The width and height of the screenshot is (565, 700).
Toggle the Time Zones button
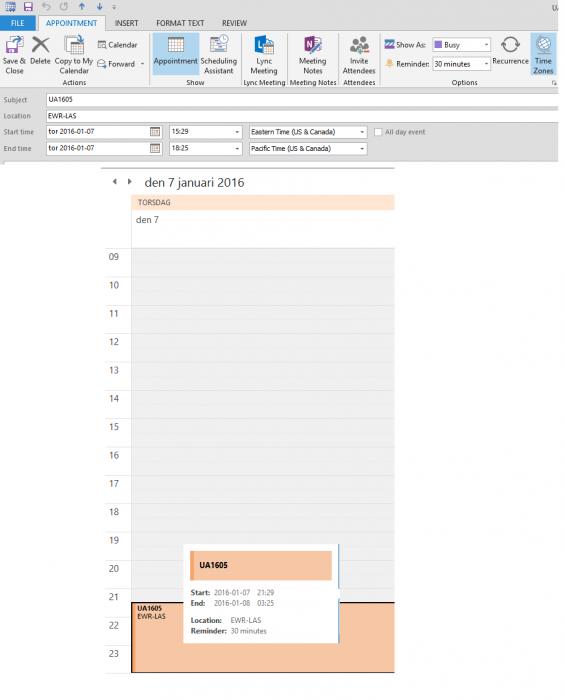(x=543, y=54)
